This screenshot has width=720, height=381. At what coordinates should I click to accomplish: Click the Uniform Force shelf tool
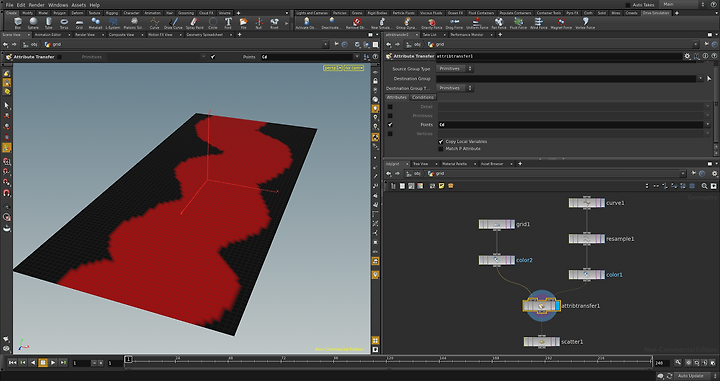[477, 23]
